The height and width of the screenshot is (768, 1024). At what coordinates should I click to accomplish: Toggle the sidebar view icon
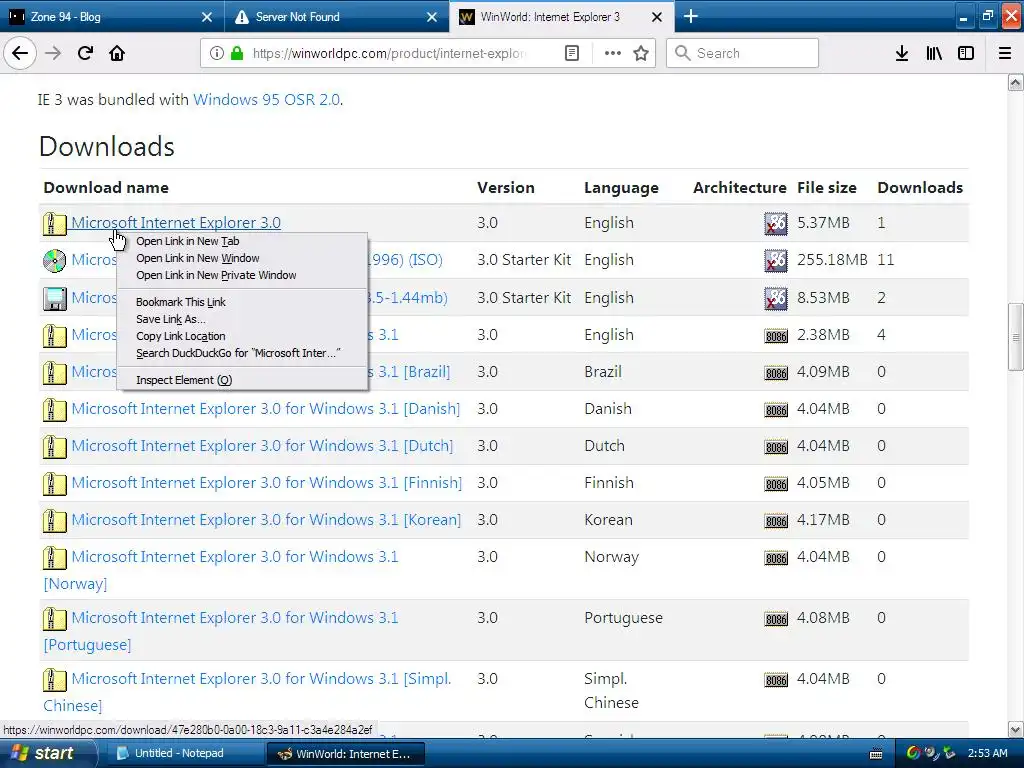[966, 53]
